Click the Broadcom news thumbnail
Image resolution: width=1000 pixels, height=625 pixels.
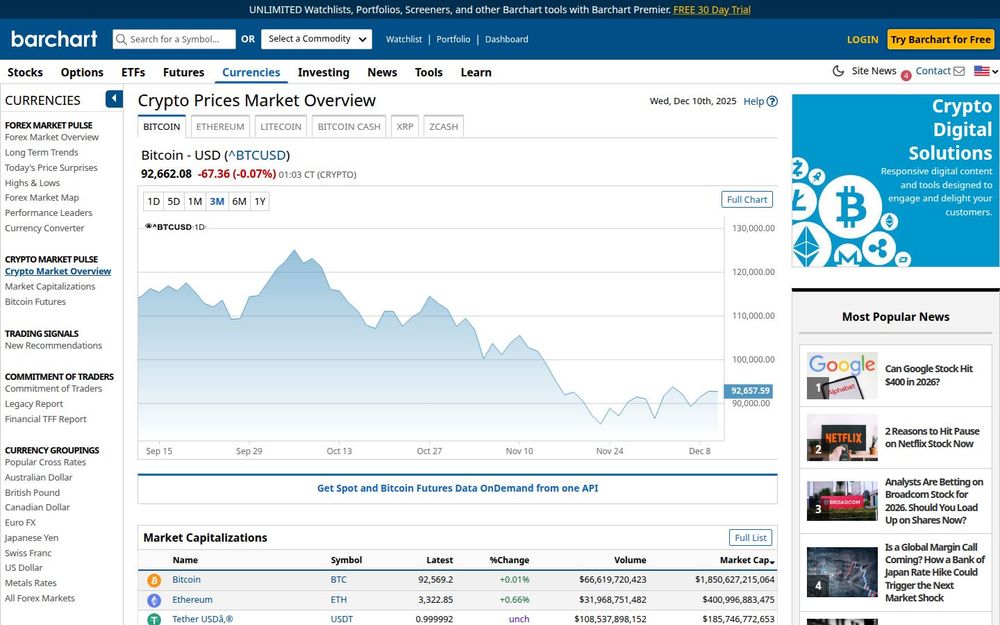[x=842, y=501]
